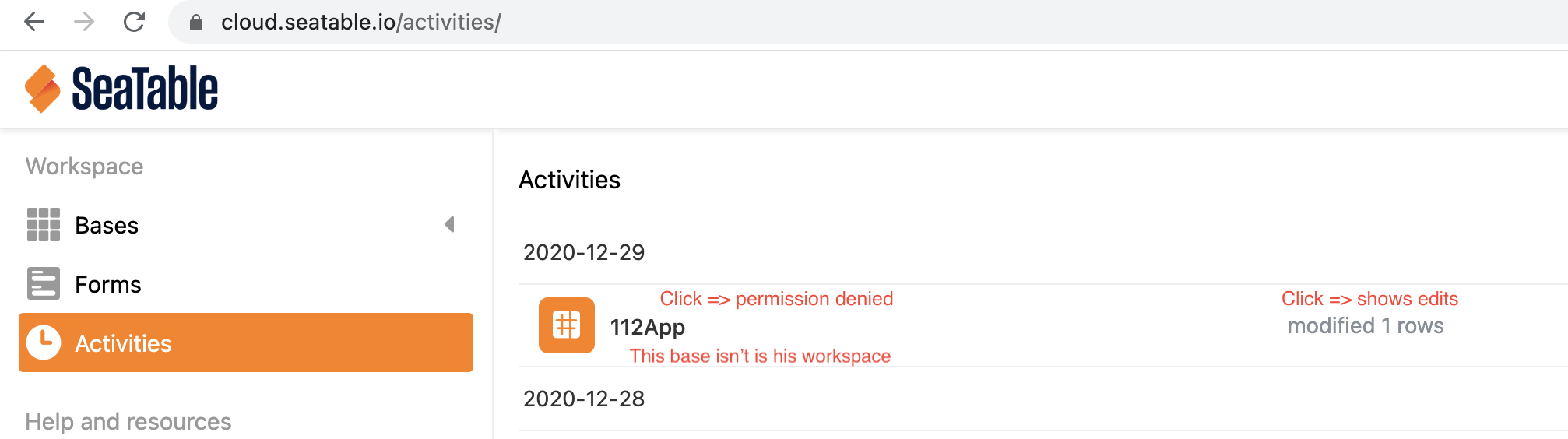Click the browser back arrow
This screenshot has width=1568, height=439.
click(34, 22)
